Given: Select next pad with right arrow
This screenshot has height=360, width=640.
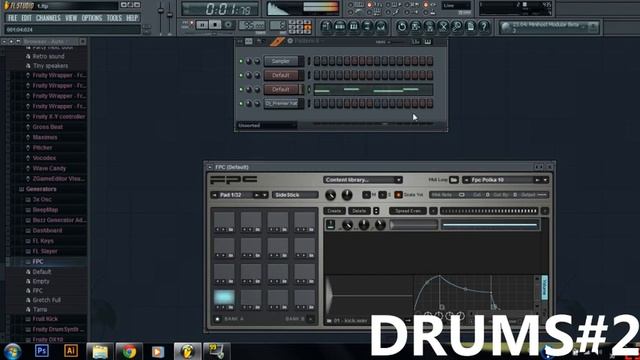Looking at the screenshot, I should coord(257,195).
